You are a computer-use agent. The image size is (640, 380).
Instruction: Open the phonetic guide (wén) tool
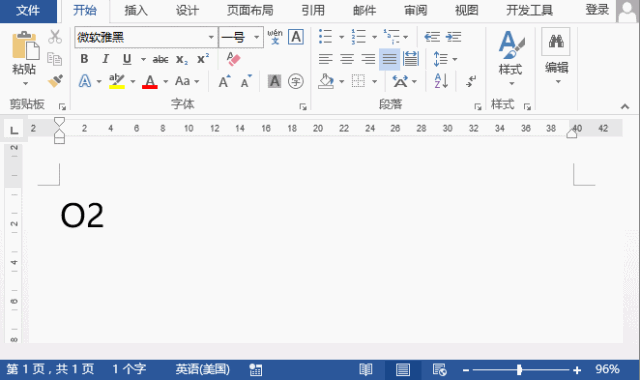coord(275,37)
